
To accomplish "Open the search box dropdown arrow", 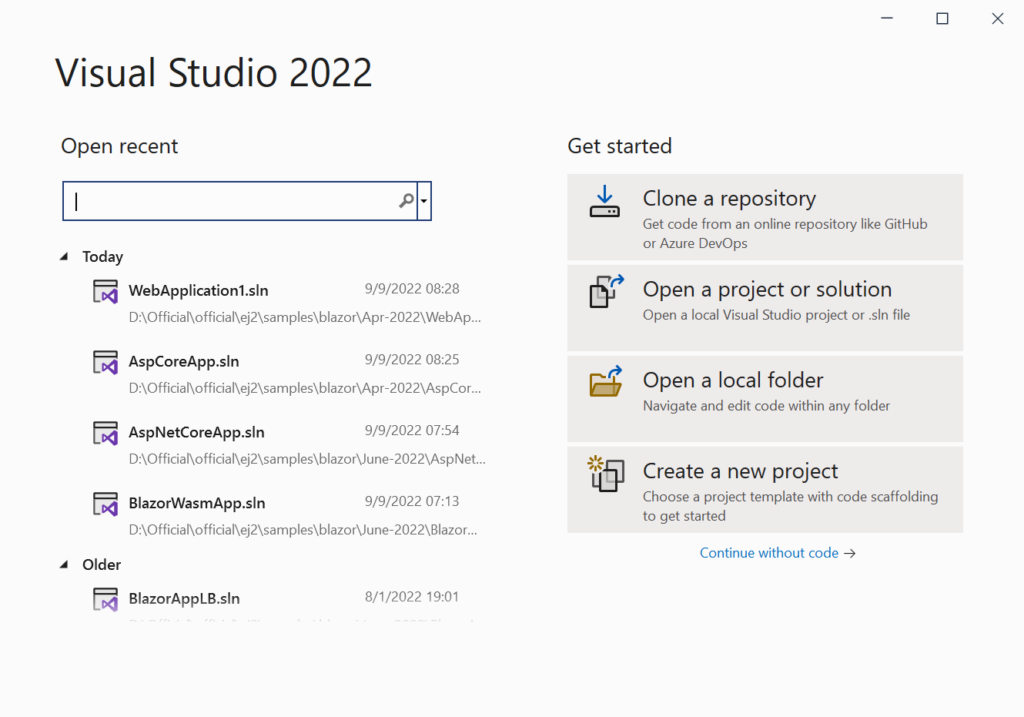I will pyautogui.click(x=424, y=201).
